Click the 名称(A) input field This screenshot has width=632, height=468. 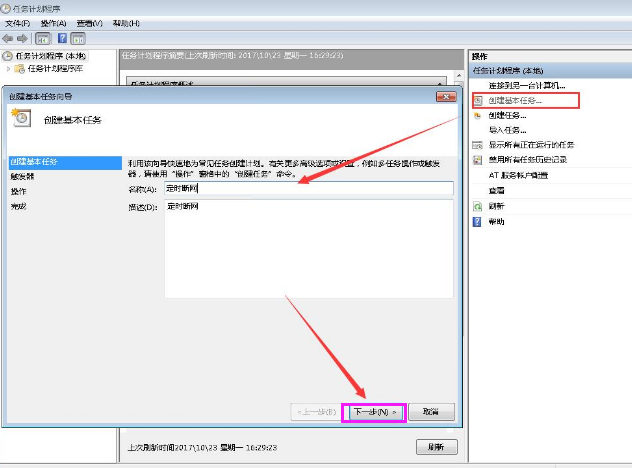[308, 188]
